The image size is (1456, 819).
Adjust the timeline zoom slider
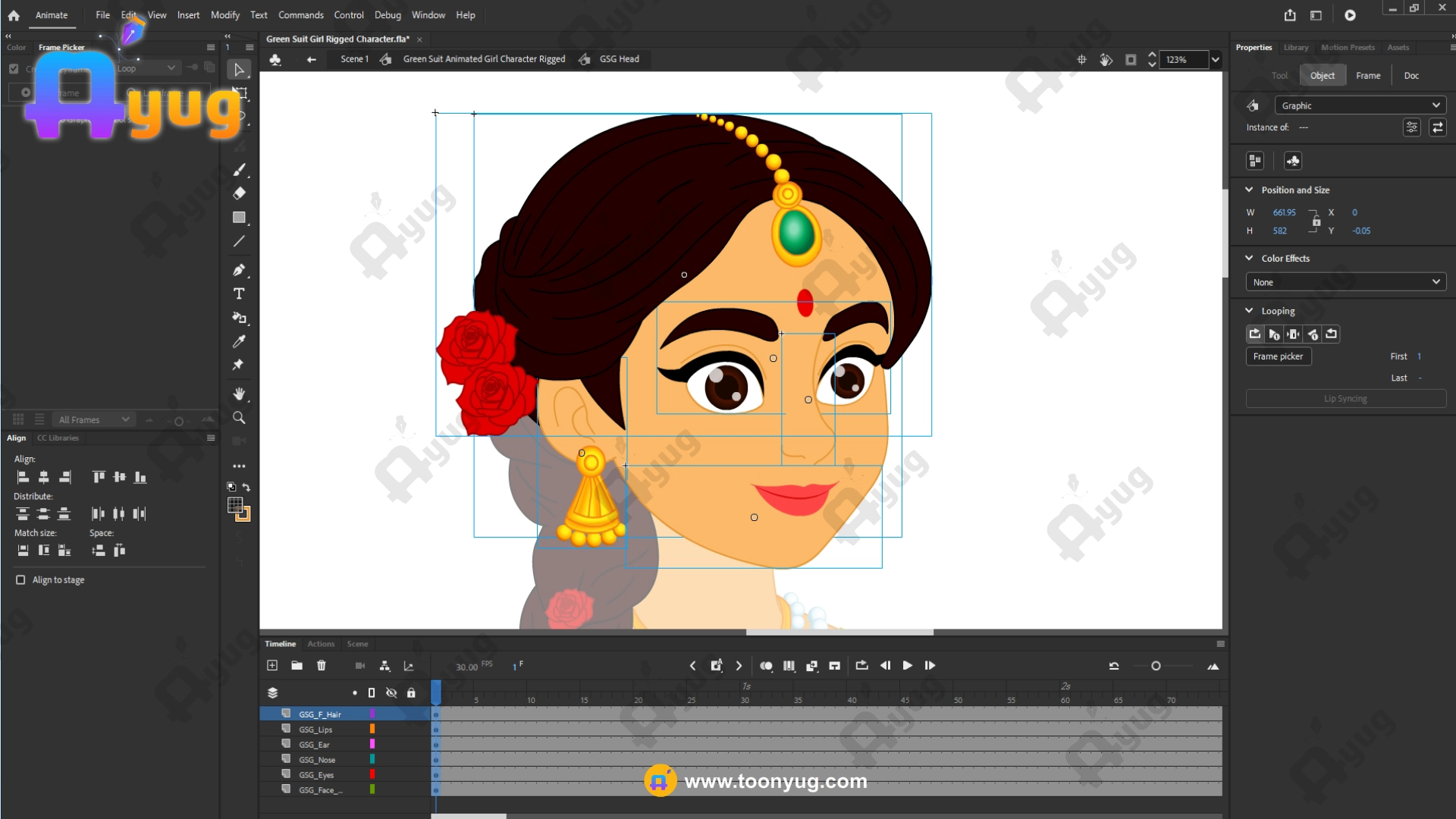pos(1156,666)
